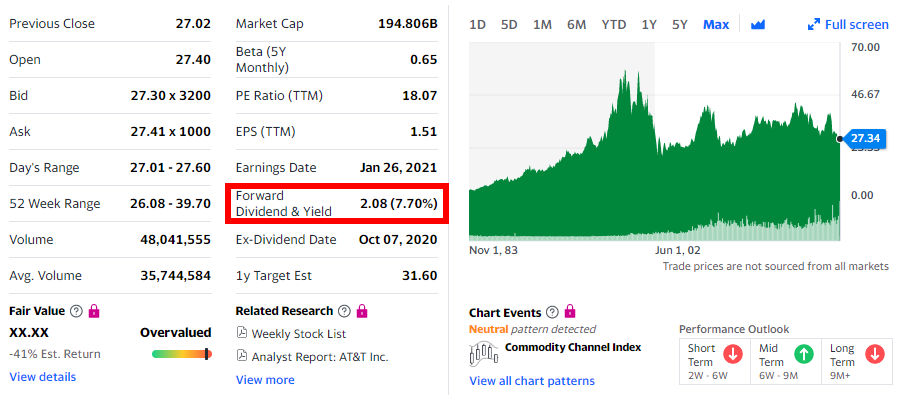Switch chart to 1D range

click(477, 25)
